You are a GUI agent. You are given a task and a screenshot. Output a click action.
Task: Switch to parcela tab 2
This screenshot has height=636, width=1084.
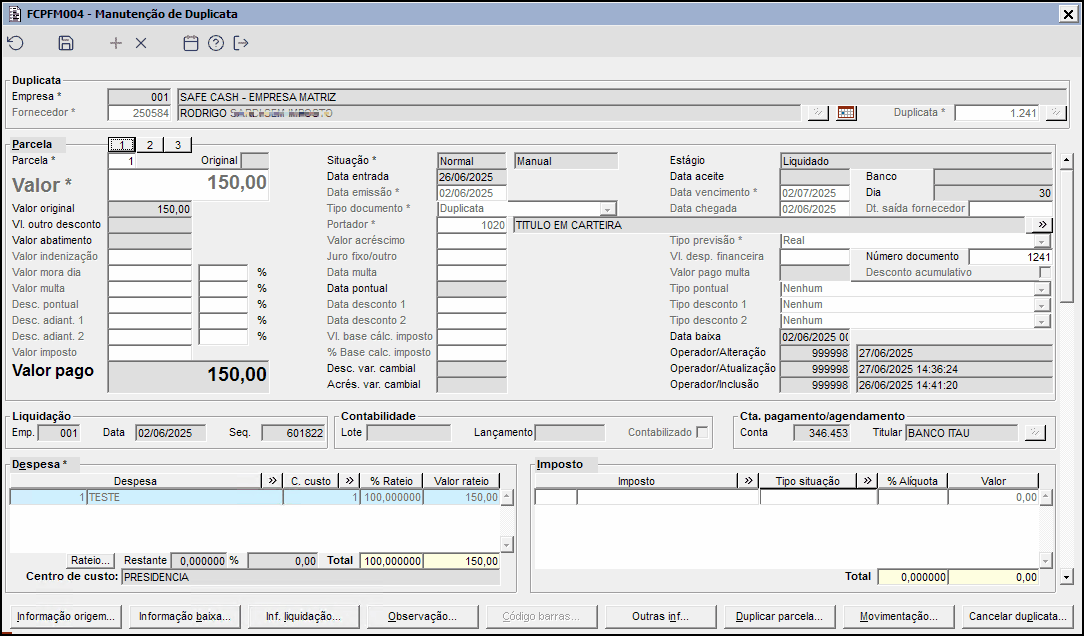pos(150,145)
